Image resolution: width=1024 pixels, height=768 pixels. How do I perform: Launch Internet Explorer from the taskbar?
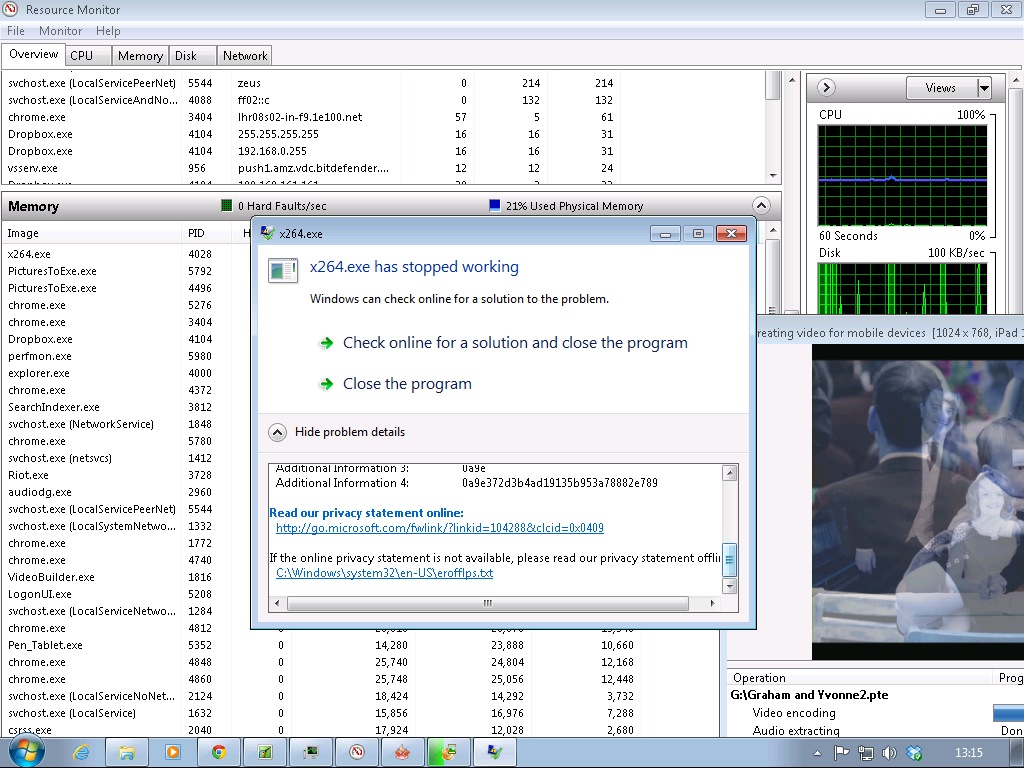[82, 752]
